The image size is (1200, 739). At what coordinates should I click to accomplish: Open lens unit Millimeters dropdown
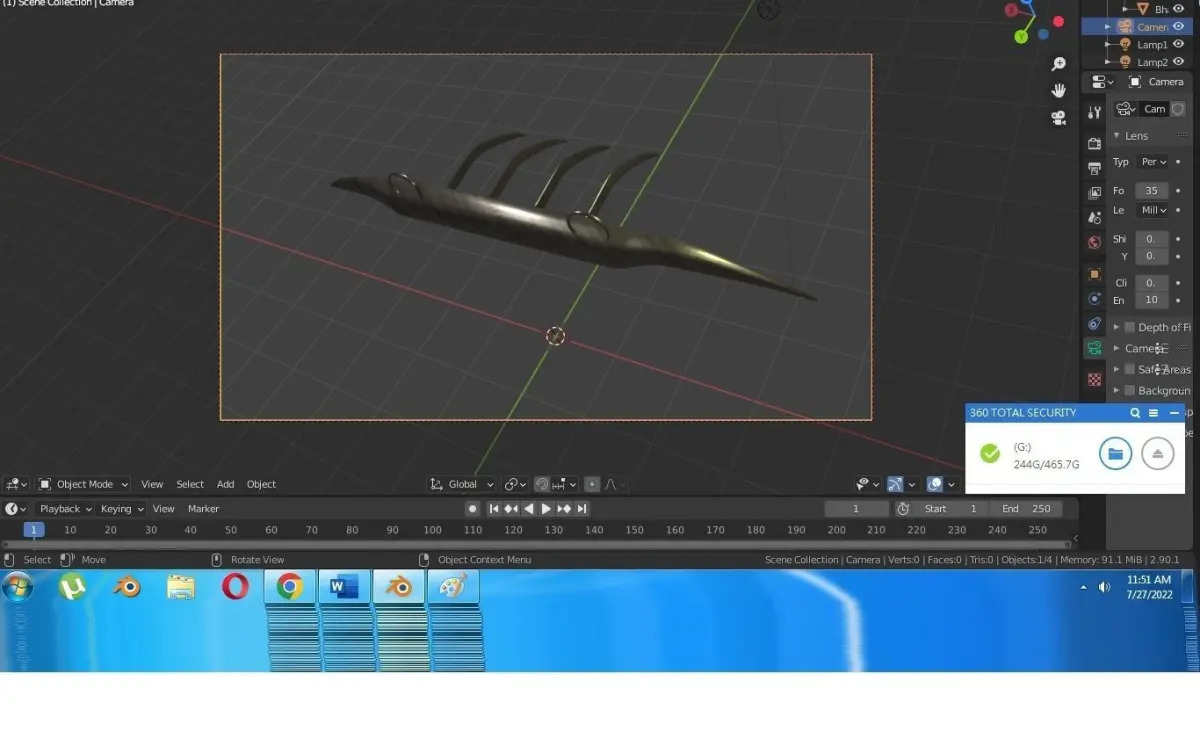coord(1153,210)
